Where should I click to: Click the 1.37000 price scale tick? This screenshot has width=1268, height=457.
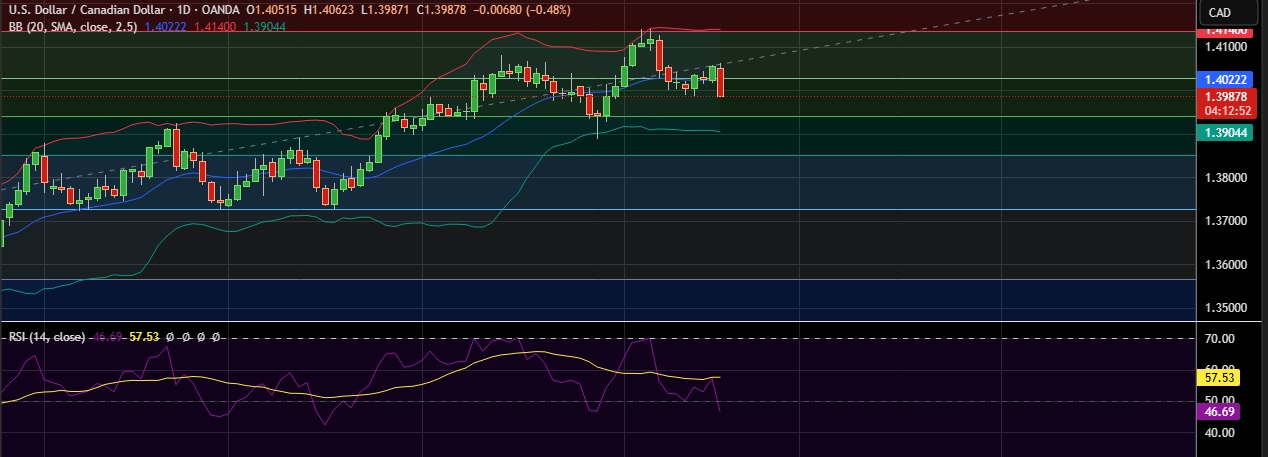pos(1225,221)
